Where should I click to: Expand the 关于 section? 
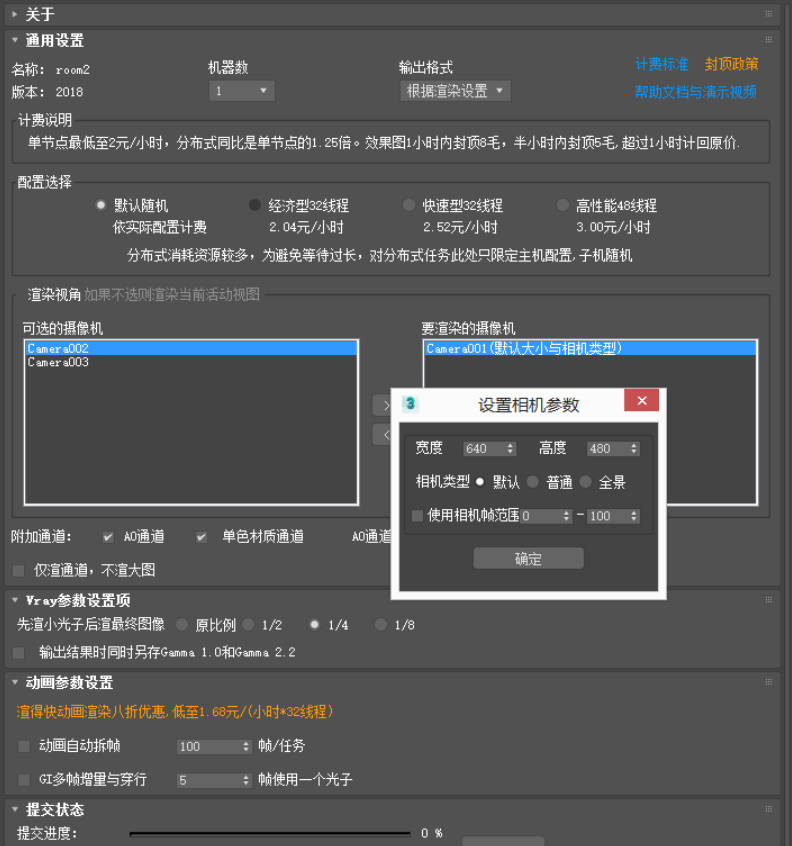pyautogui.click(x=15, y=14)
